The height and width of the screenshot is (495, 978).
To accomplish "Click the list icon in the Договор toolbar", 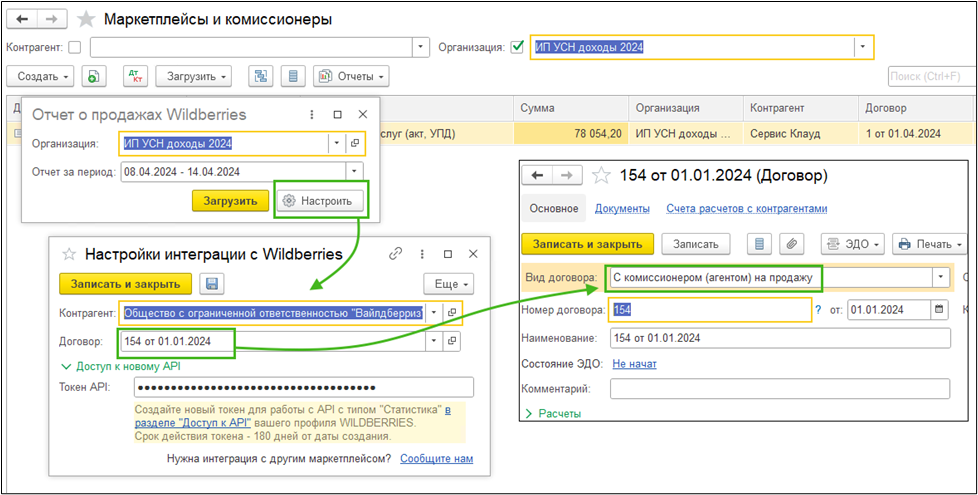I will [760, 244].
